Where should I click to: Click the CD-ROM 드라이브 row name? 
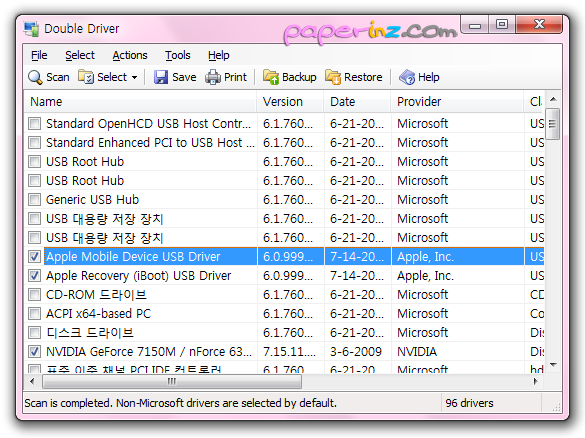click(96, 295)
